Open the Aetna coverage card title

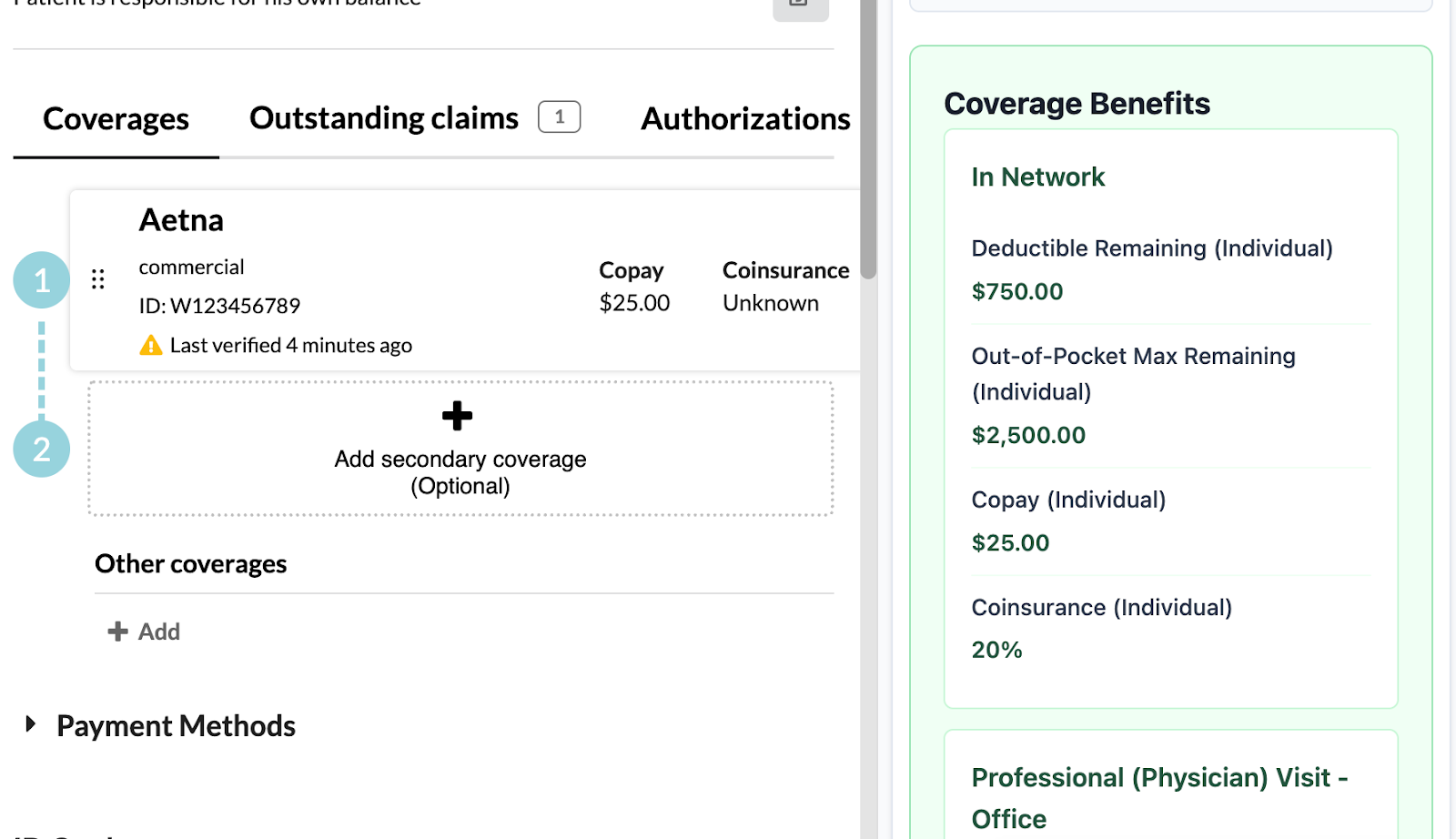click(x=181, y=220)
